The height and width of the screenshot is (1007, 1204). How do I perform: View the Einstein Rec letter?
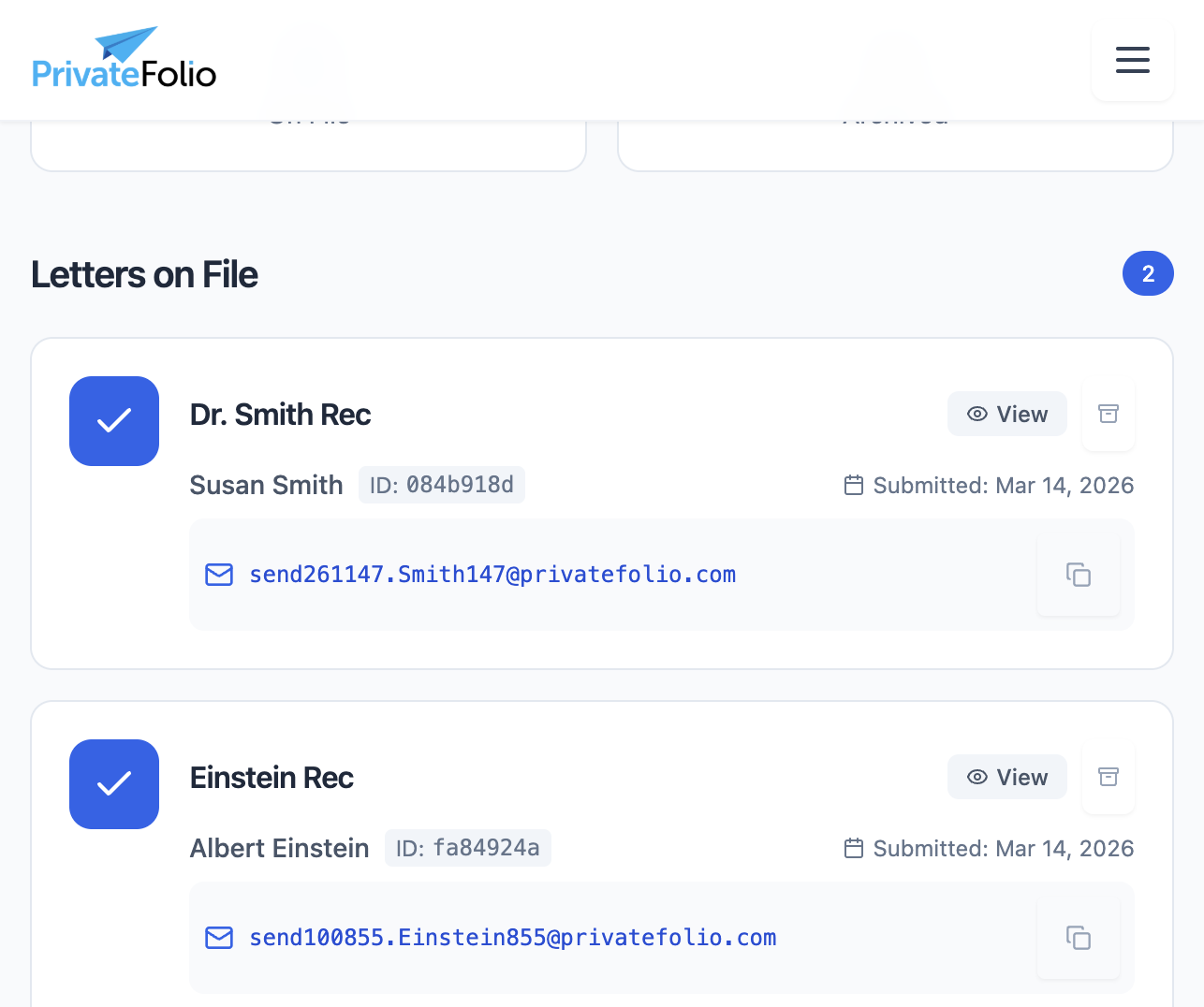tap(1006, 777)
